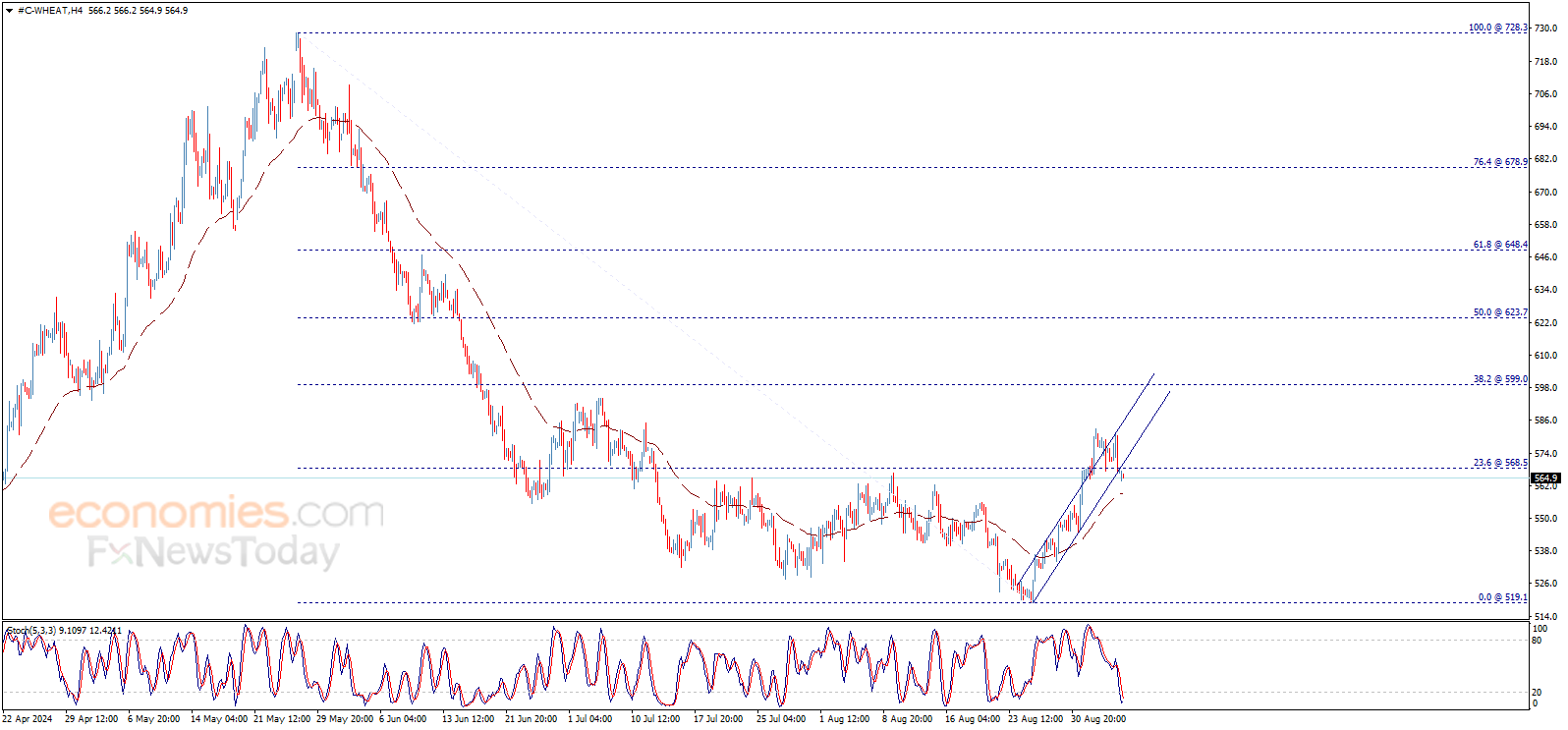Image resolution: width=1568 pixels, height=730 pixels.
Task: Click the Fibonacci label 50.0 @ 623.7
Action: coord(1500,312)
